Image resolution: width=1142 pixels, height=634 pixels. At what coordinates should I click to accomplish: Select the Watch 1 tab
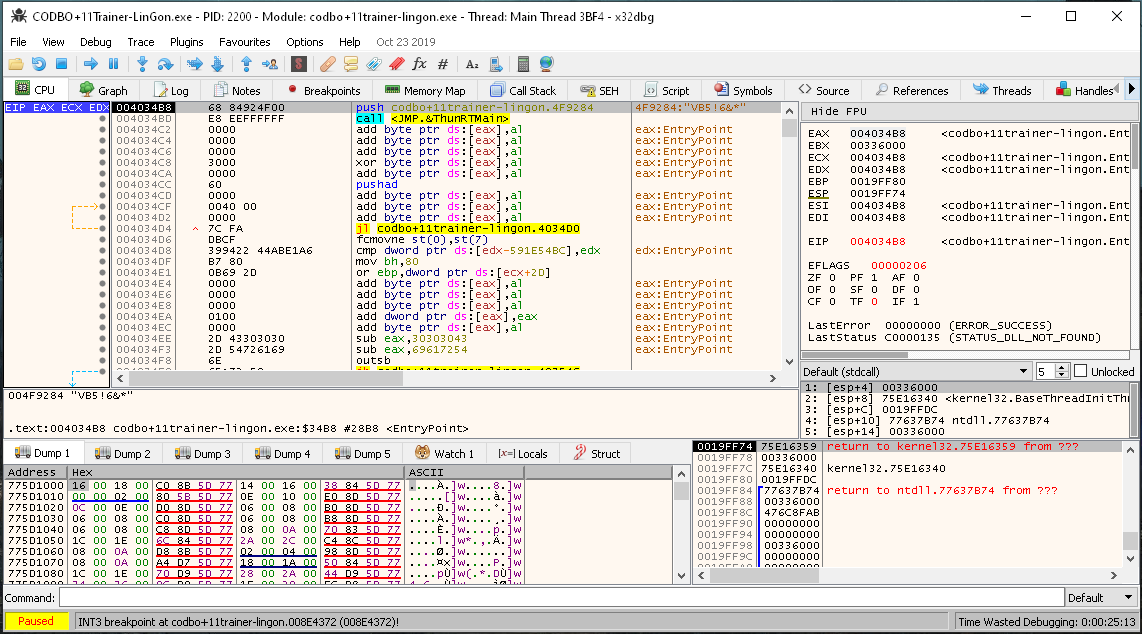(x=444, y=453)
